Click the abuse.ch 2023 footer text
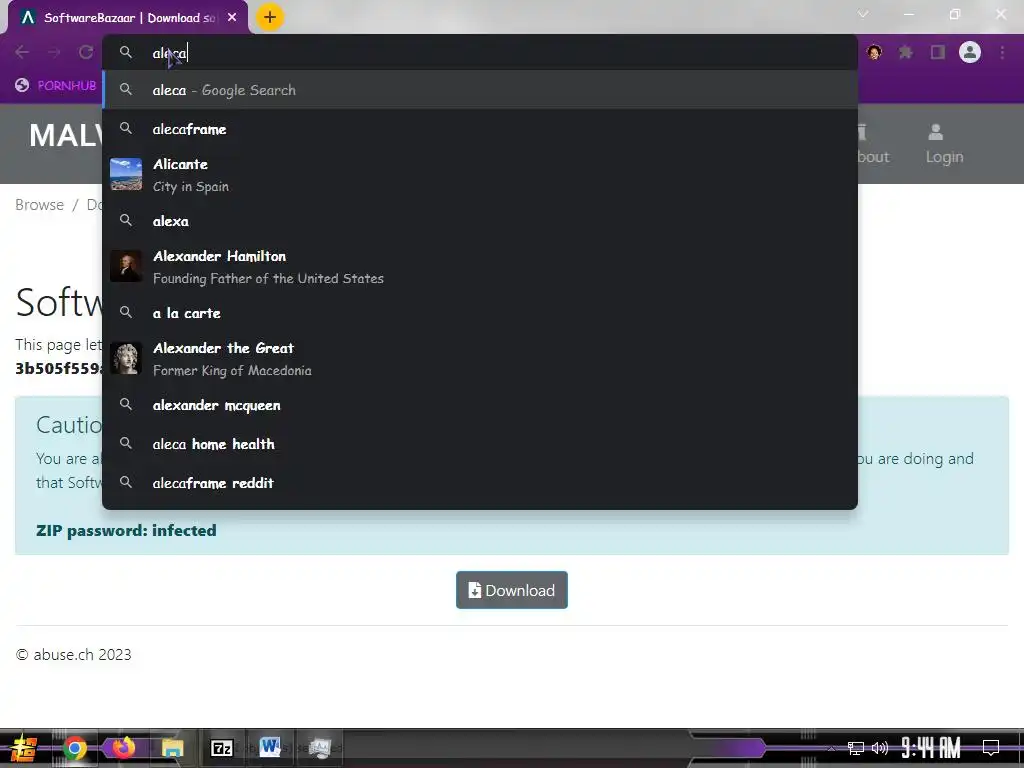Viewport: 1024px width, 768px height. point(74,654)
